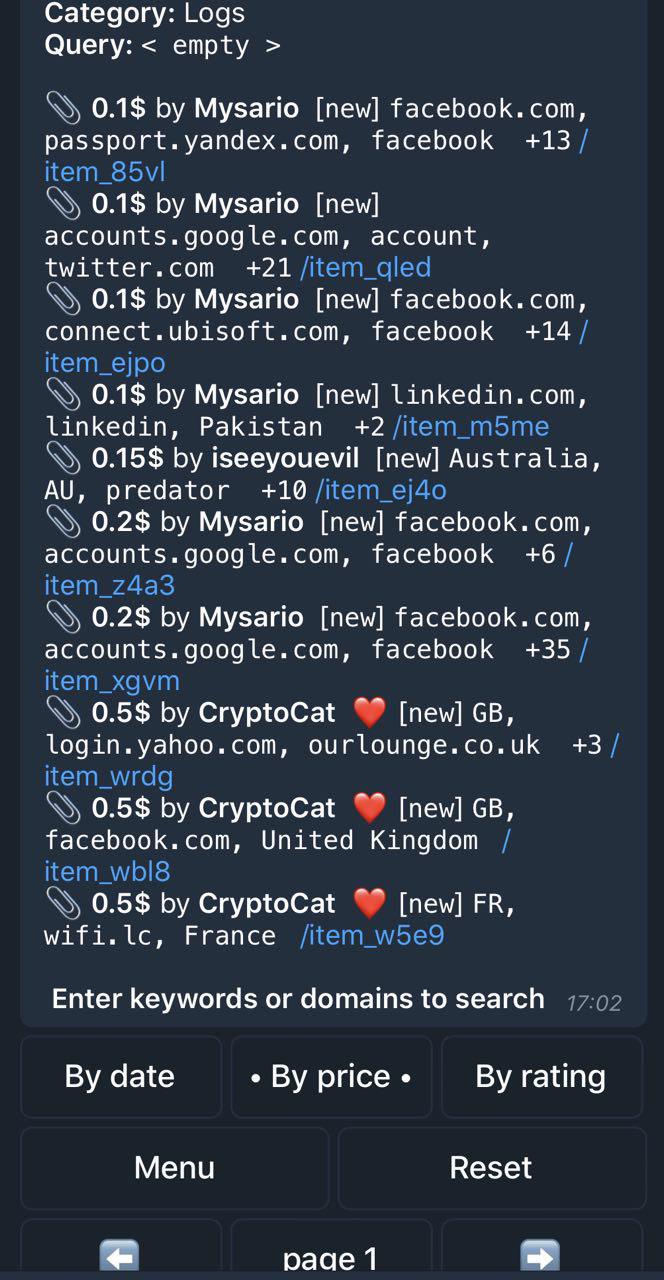
Task: Open the /item_85vl link
Action: coord(104,172)
